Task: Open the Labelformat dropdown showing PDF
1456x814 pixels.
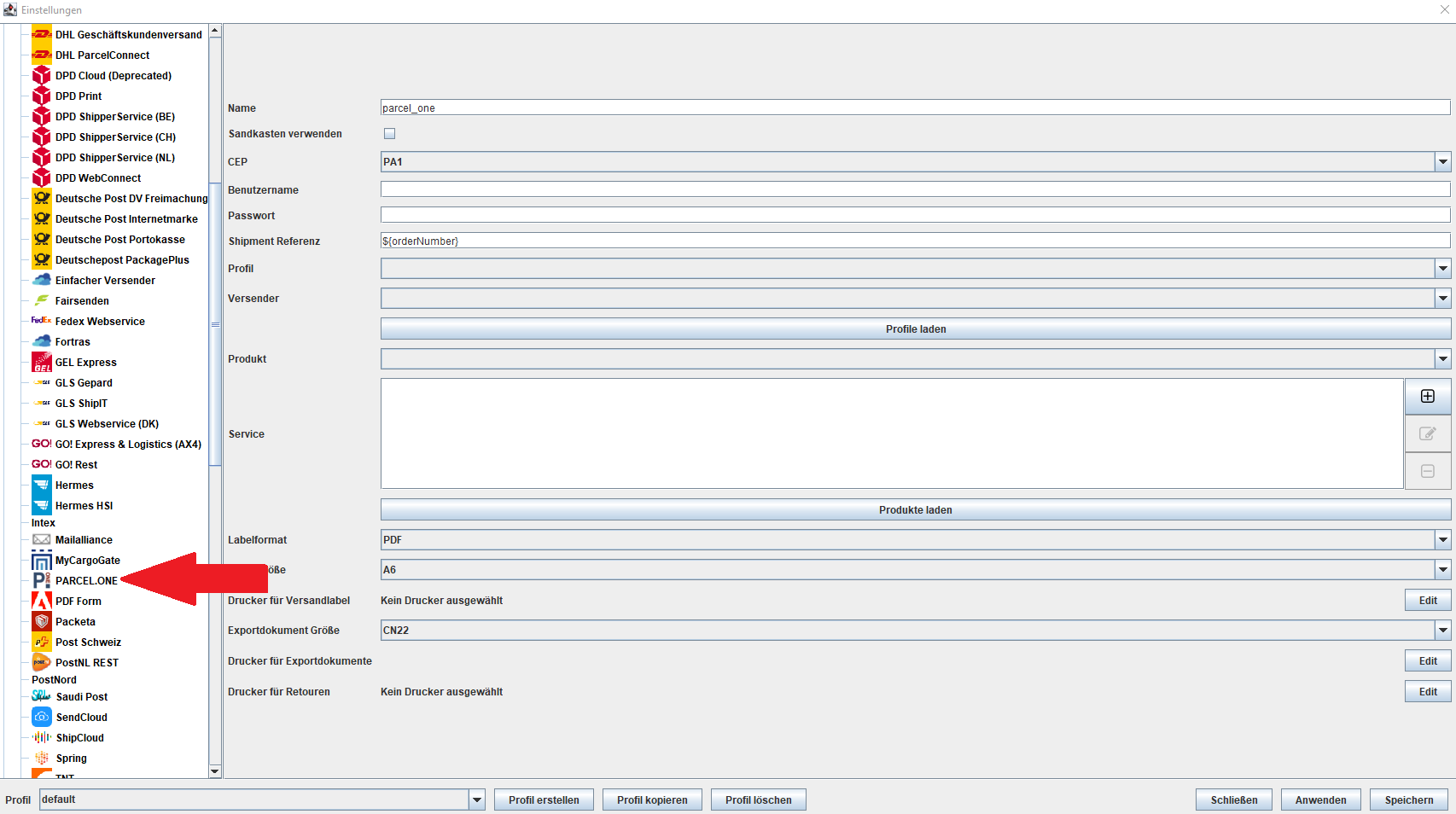Action: click(916, 540)
